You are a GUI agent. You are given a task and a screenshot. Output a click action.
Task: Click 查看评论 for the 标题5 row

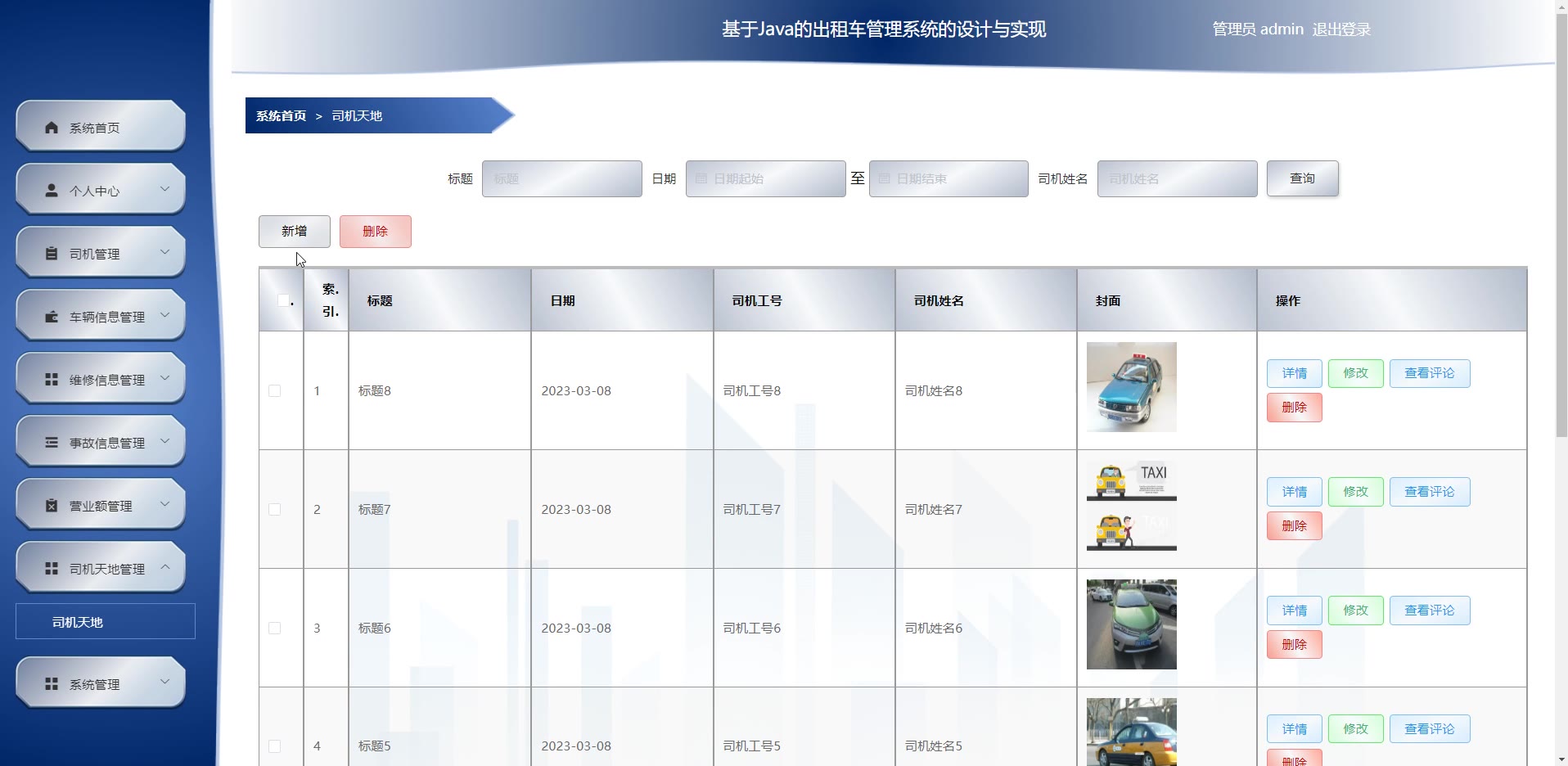click(x=1430, y=729)
